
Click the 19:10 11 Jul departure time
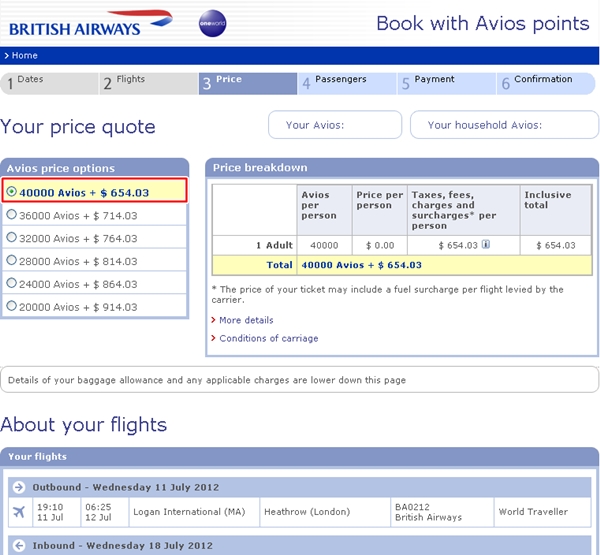pyautogui.click(x=57, y=512)
